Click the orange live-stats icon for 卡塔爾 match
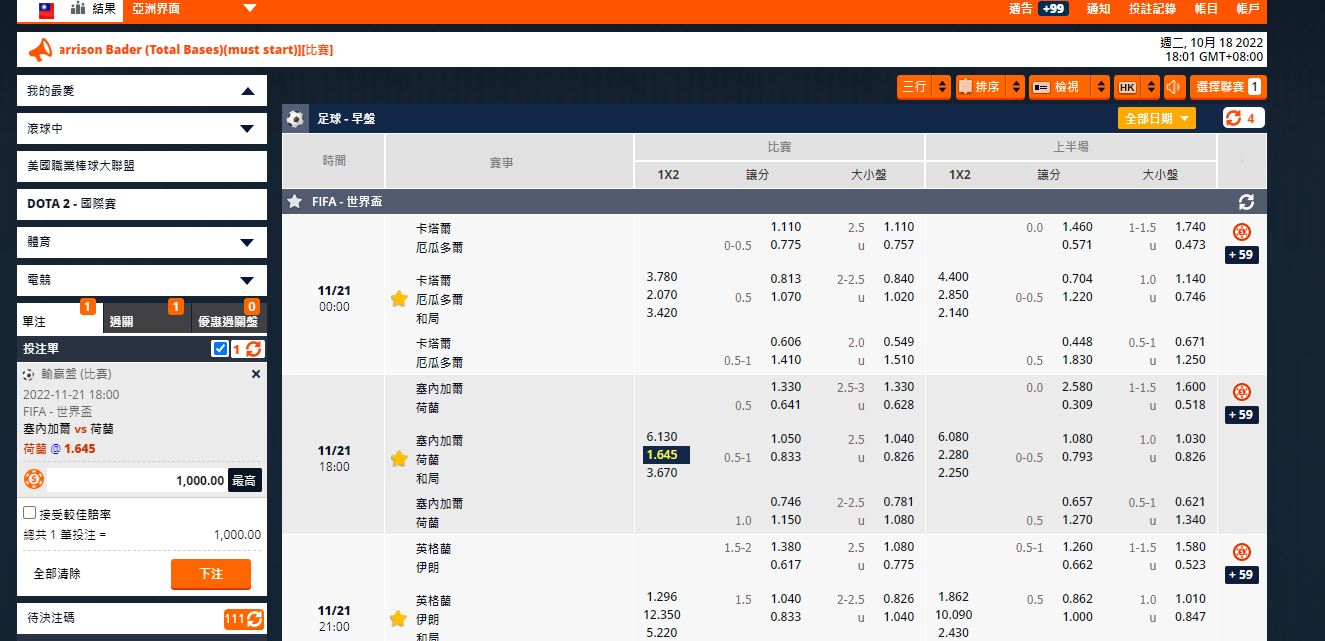The height and width of the screenshot is (641, 1325). (x=1242, y=232)
